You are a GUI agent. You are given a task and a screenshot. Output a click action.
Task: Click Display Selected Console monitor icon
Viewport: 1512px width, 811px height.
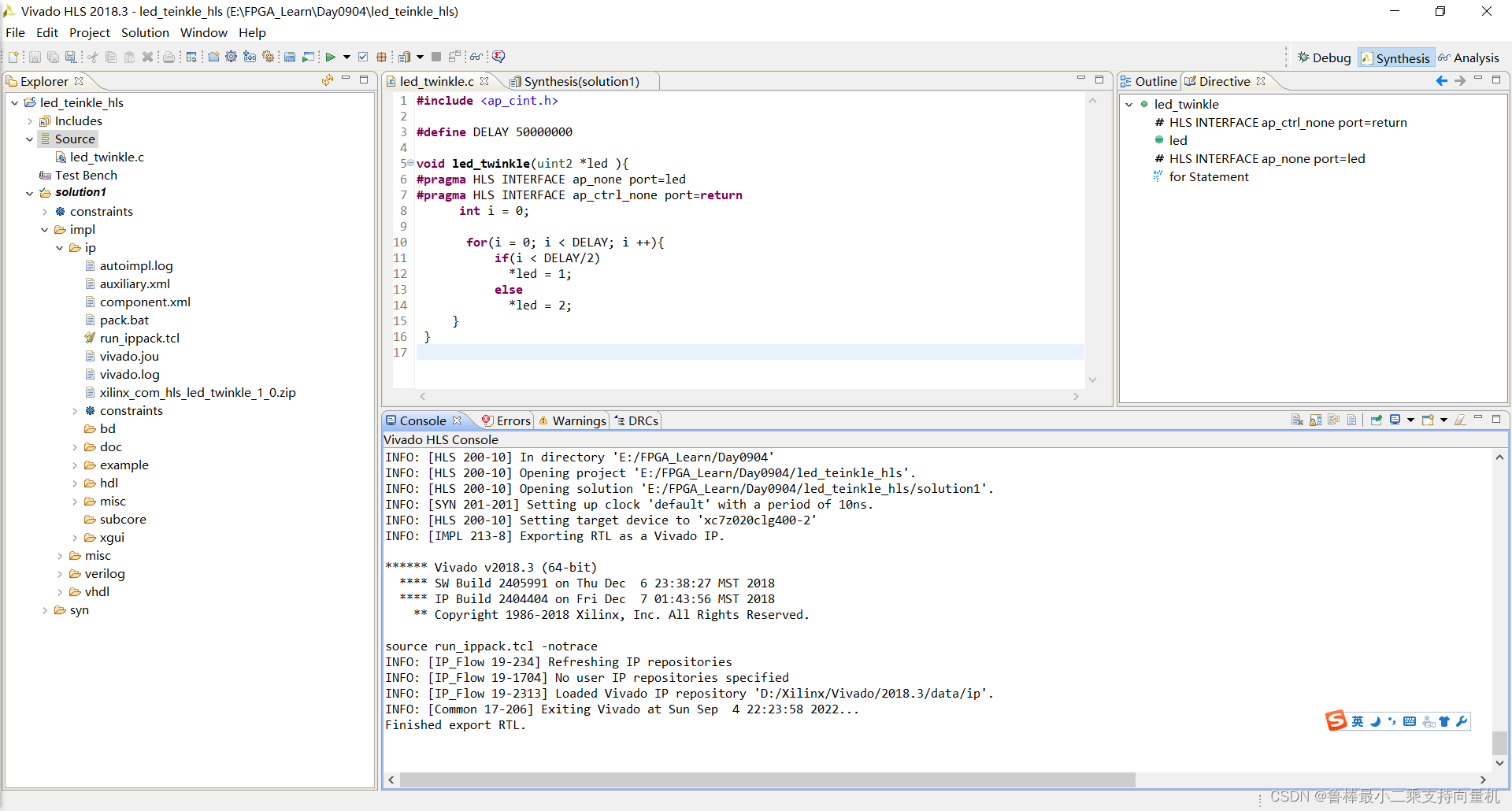(x=1395, y=420)
